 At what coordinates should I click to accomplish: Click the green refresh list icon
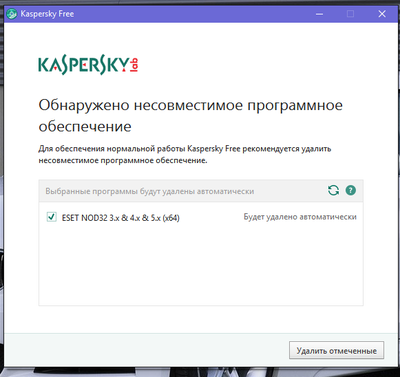(333, 190)
